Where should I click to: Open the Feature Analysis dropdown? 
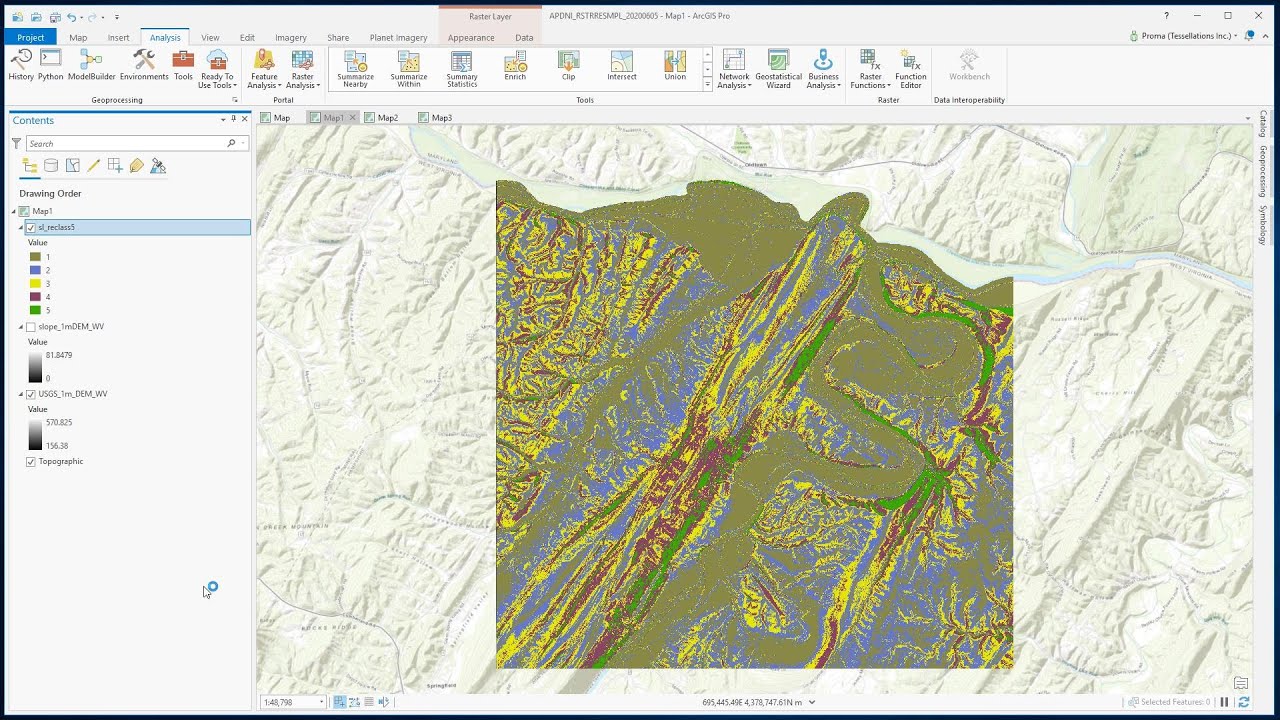[x=265, y=69]
